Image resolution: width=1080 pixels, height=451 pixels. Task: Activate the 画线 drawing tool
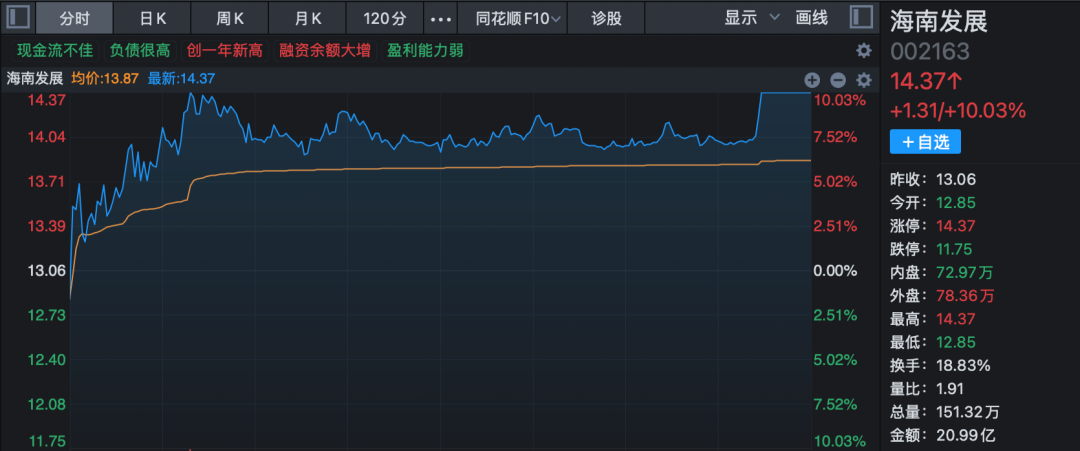tap(811, 18)
